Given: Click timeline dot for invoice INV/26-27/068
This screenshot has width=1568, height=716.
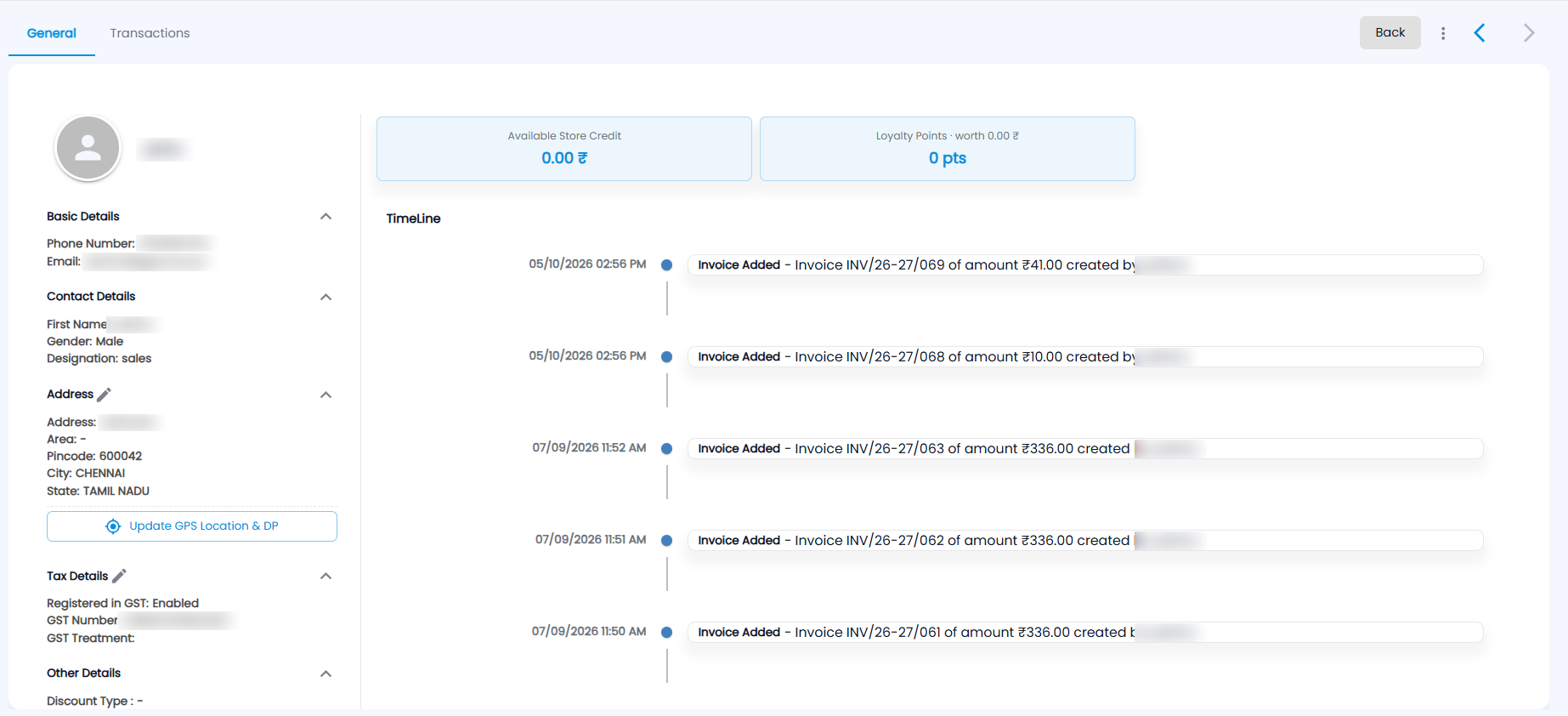Looking at the screenshot, I should tap(667, 357).
